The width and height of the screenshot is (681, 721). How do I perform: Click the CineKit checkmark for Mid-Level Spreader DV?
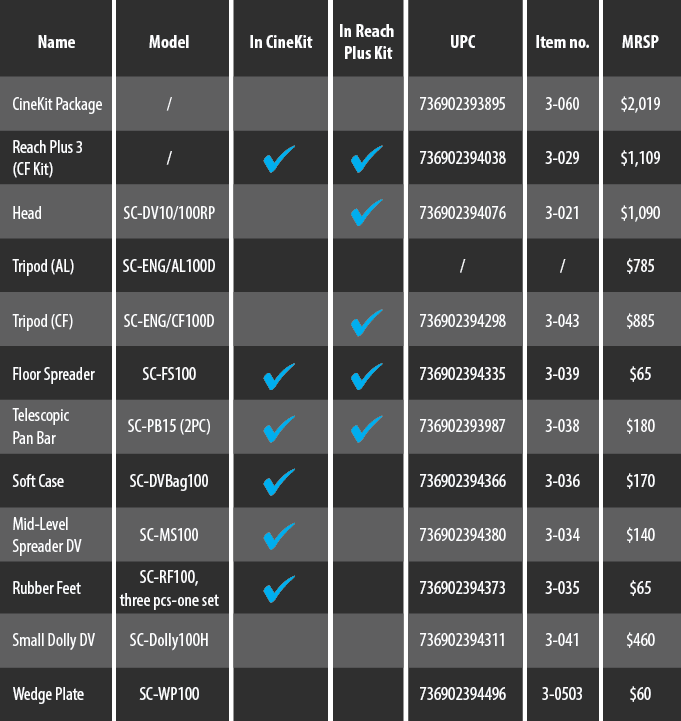(x=279, y=536)
